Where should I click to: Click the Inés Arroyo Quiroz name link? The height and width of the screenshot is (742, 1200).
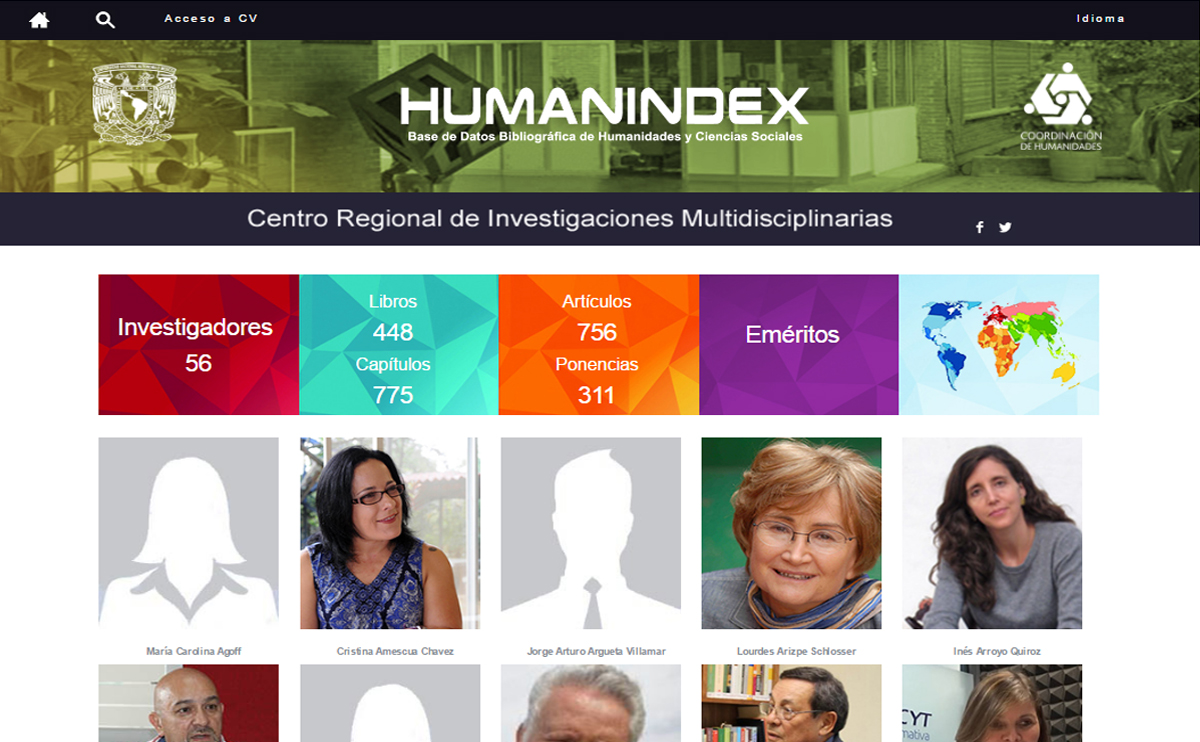997,651
